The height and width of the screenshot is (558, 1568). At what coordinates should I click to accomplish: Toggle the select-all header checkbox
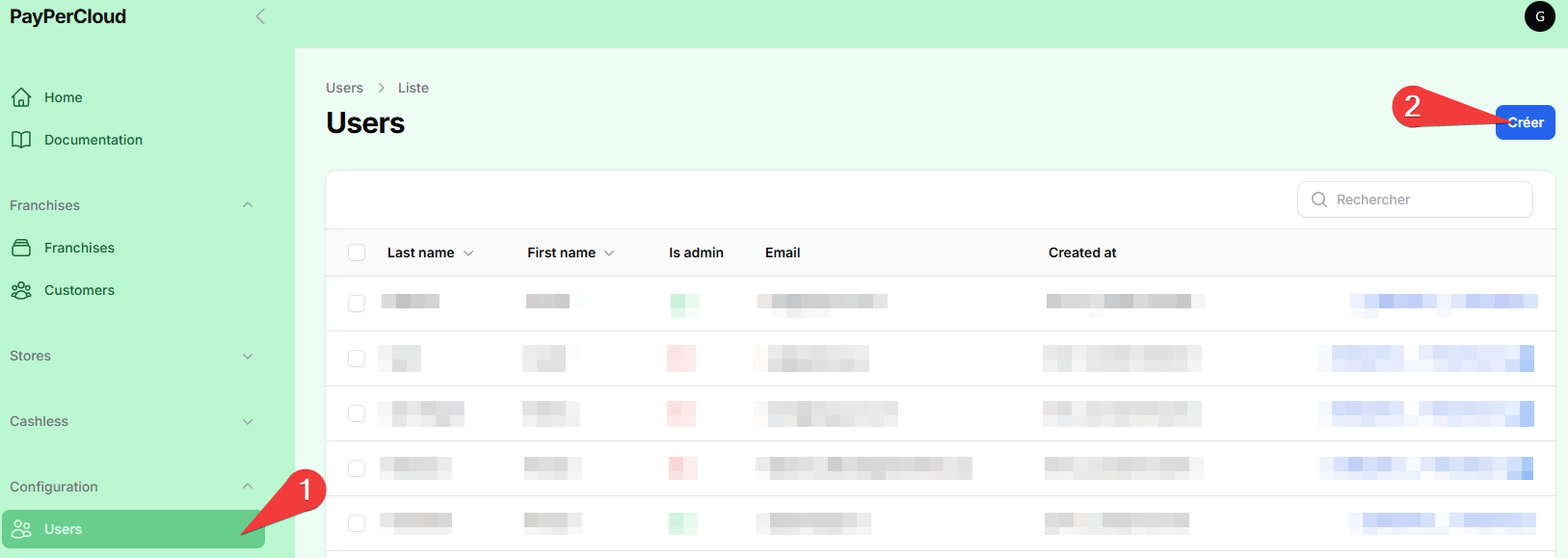pyautogui.click(x=357, y=252)
